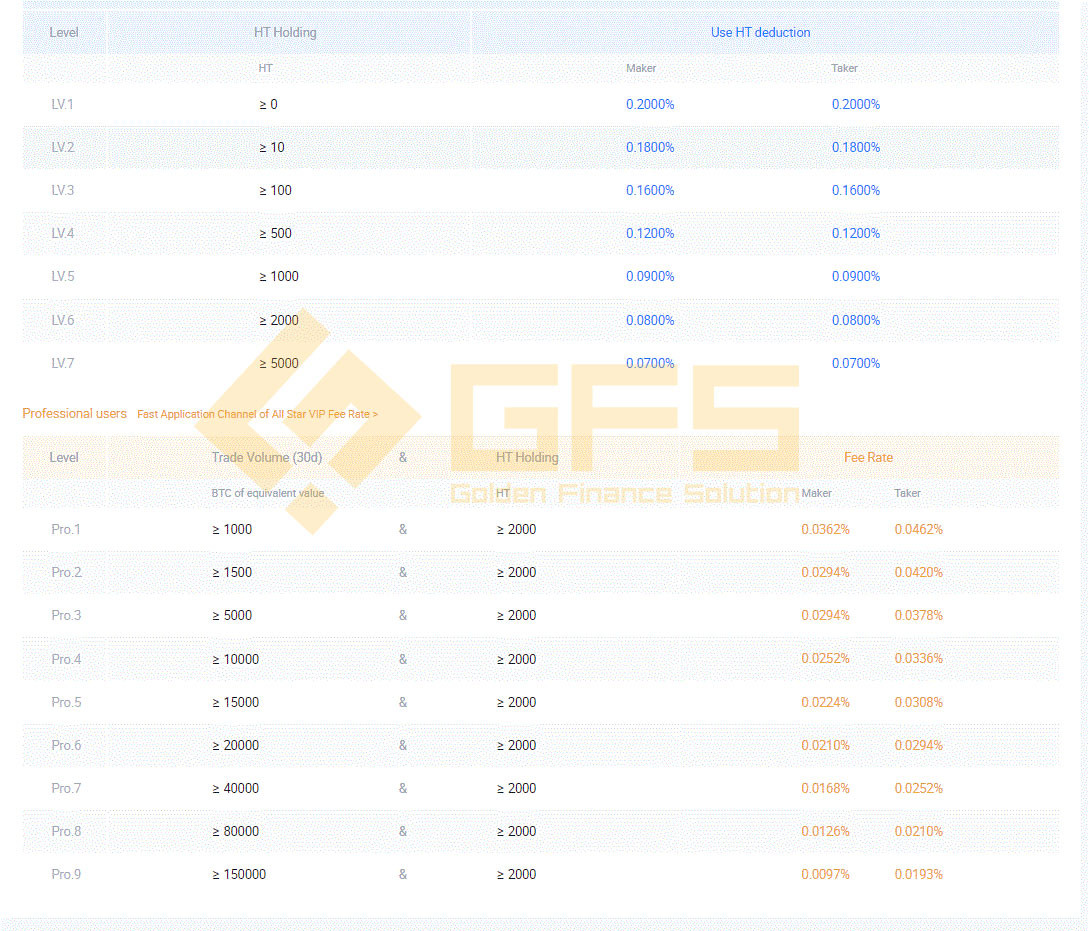Click Pro.4 trade volume '≥ 10000'

pos(235,659)
